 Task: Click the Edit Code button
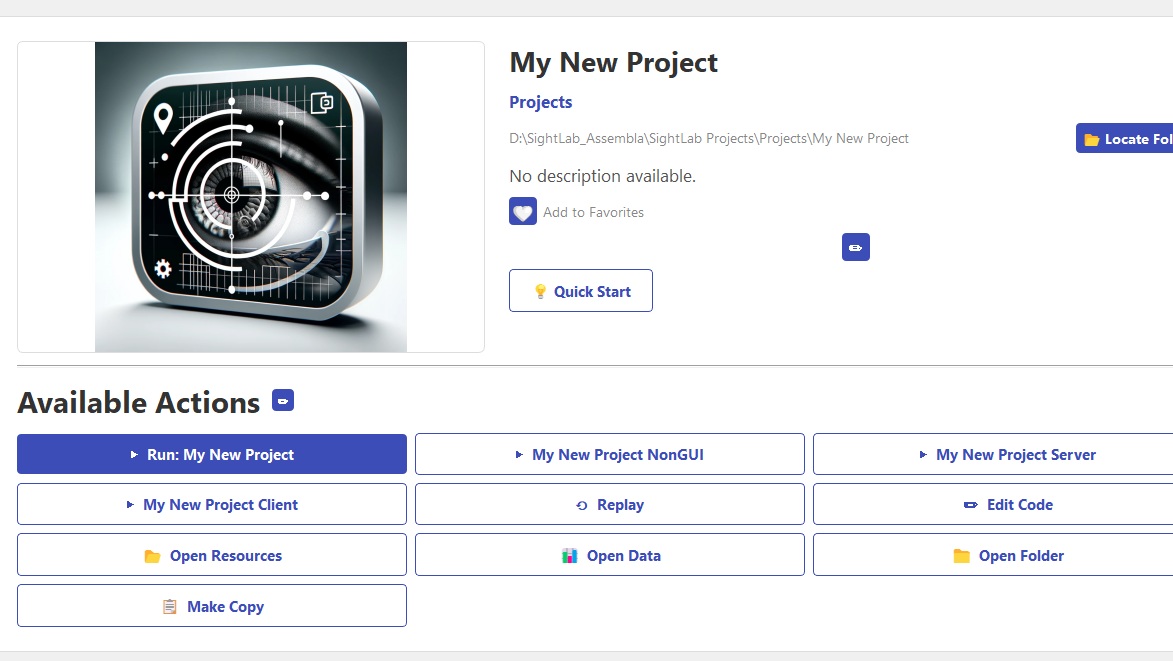[x=1007, y=505]
